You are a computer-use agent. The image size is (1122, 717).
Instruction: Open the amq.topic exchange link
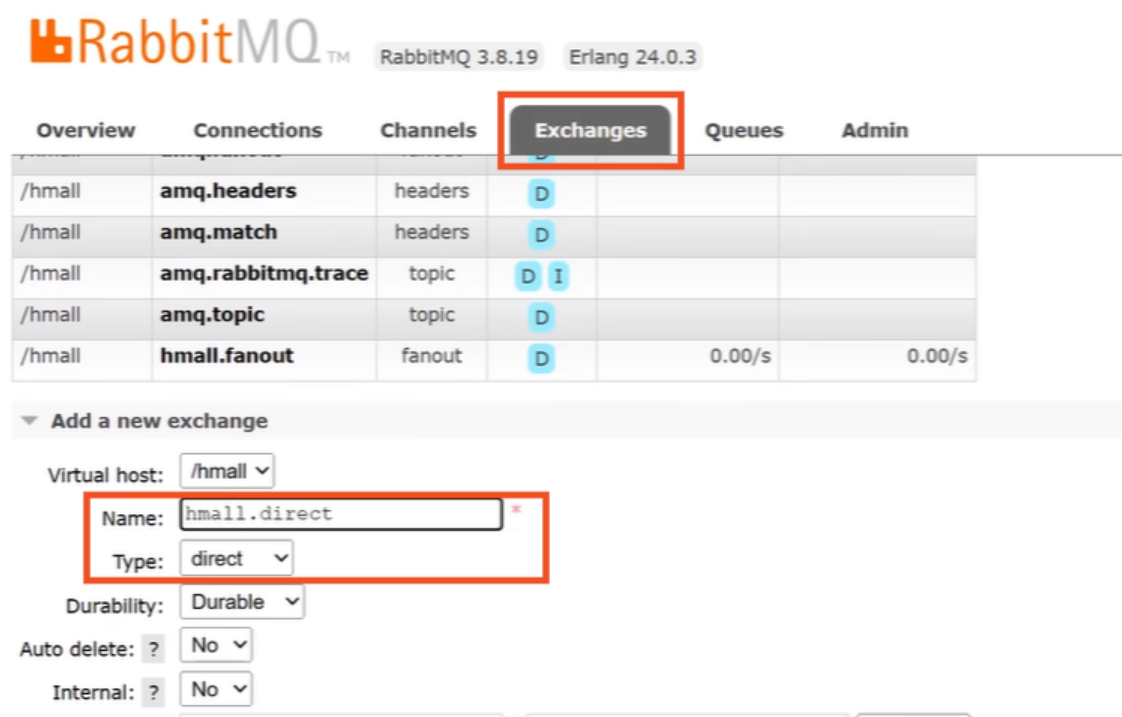[x=212, y=315]
